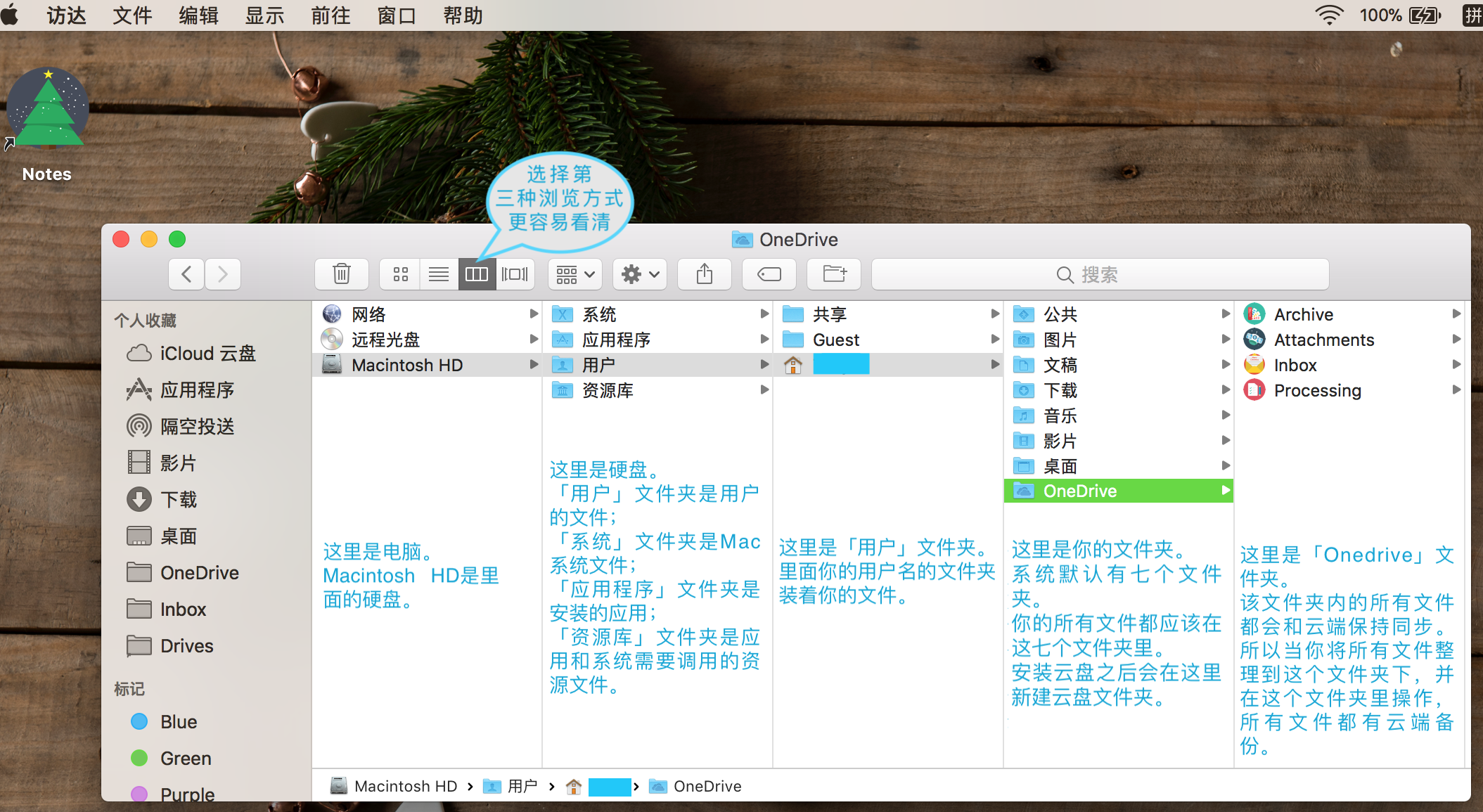Image resolution: width=1483 pixels, height=812 pixels.
Task: Open OneDrive in the sidebar
Action: [x=183, y=573]
